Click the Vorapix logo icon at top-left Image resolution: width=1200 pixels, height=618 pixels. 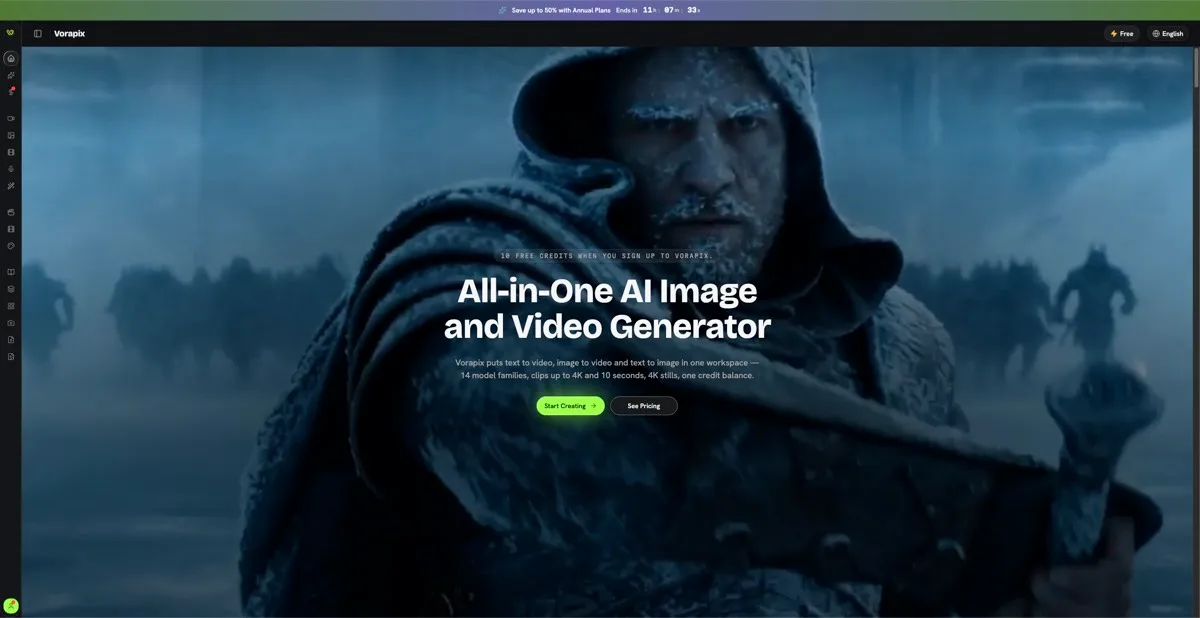click(x=10, y=33)
